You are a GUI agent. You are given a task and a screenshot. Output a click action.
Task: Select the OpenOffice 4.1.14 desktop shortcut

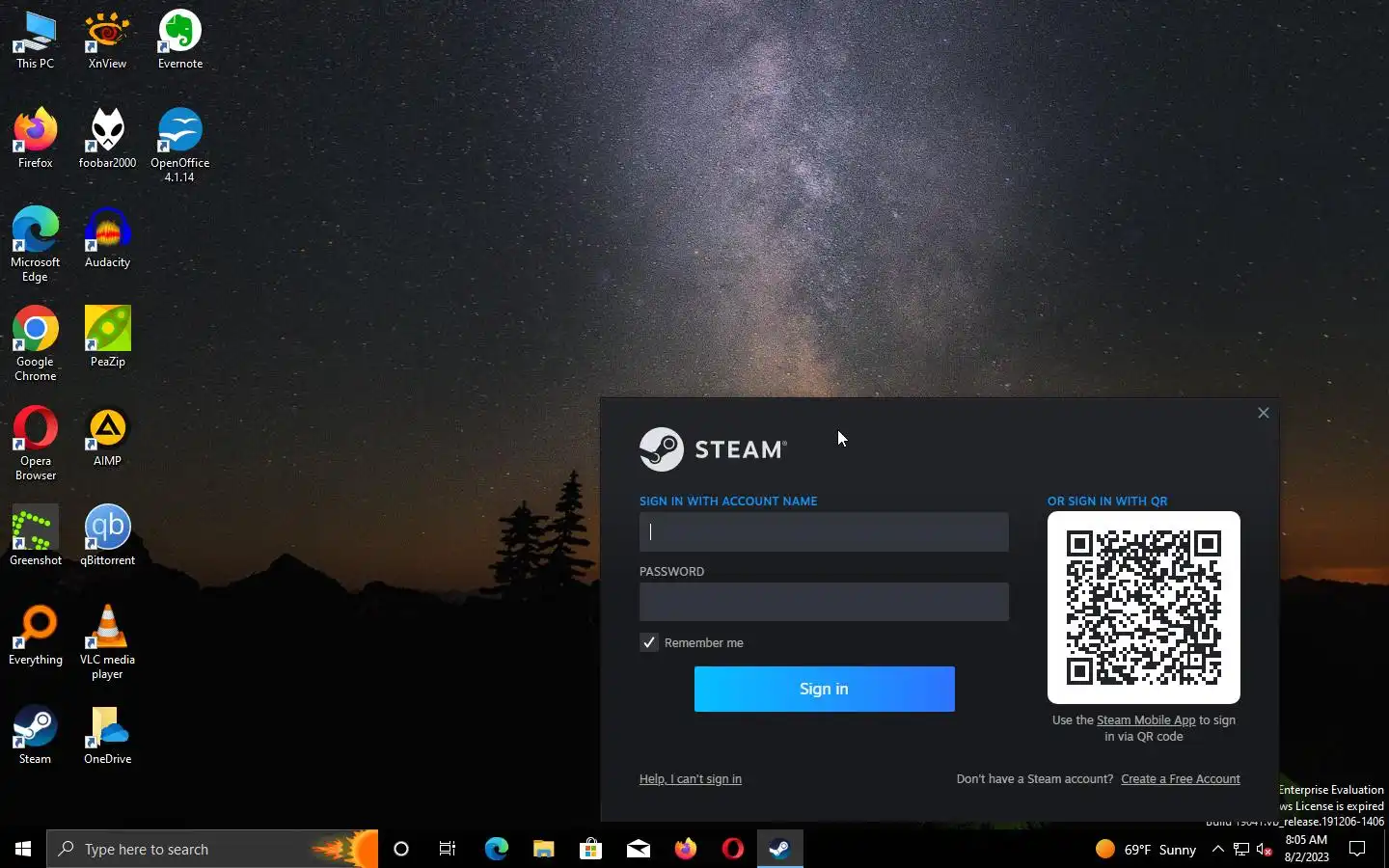(x=180, y=145)
